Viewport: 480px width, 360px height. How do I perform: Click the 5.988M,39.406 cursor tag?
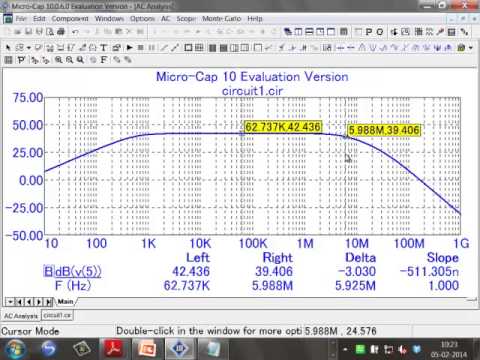[384, 130]
